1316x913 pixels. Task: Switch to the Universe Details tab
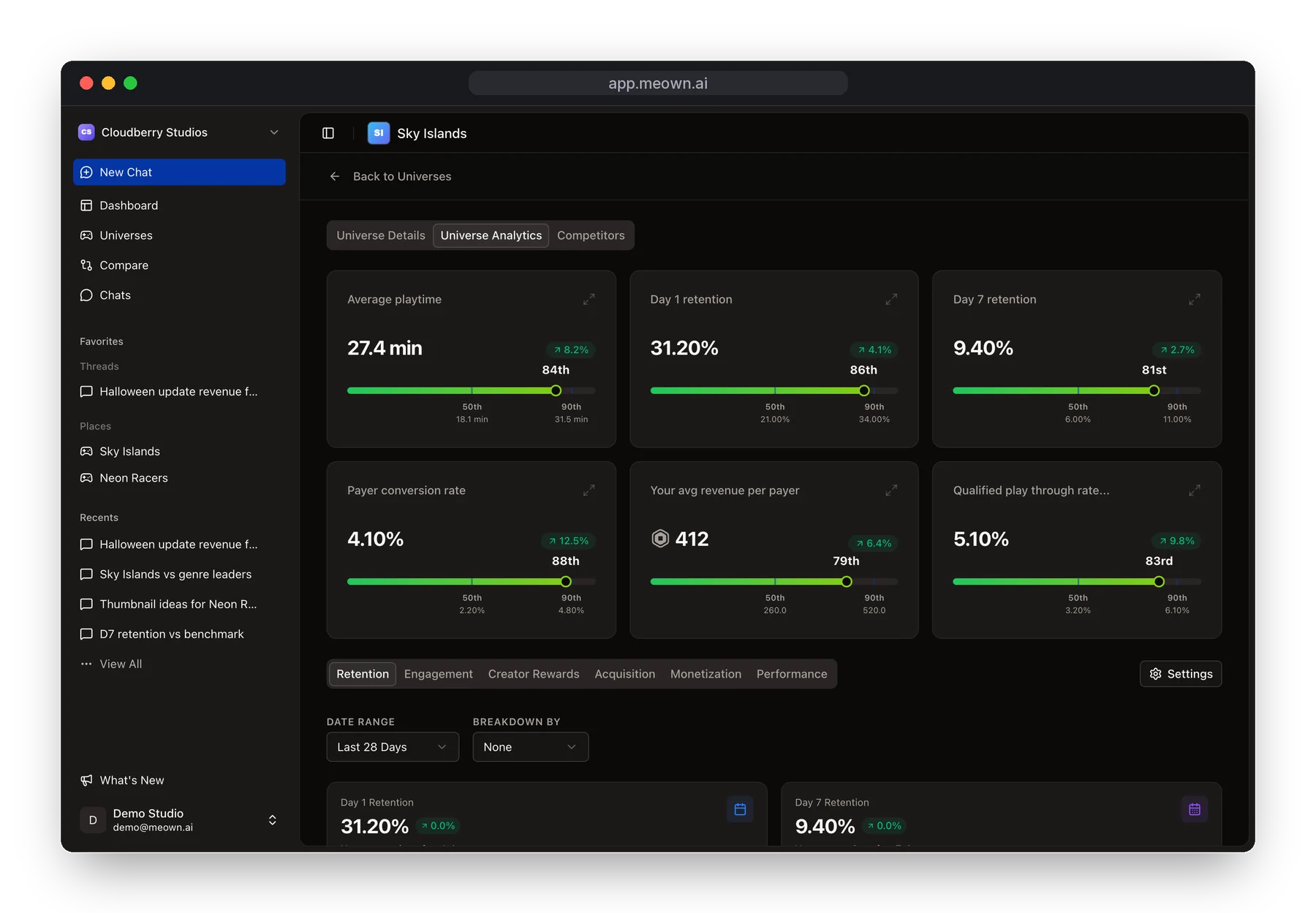click(x=381, y=235)
